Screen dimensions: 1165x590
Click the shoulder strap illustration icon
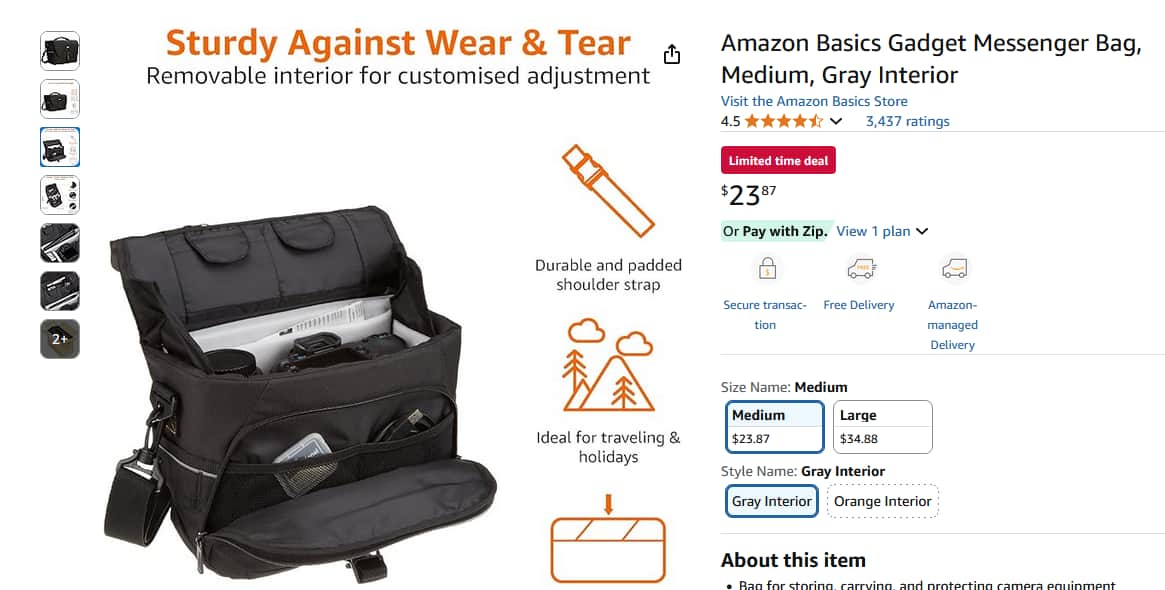(x=608, y=191)
